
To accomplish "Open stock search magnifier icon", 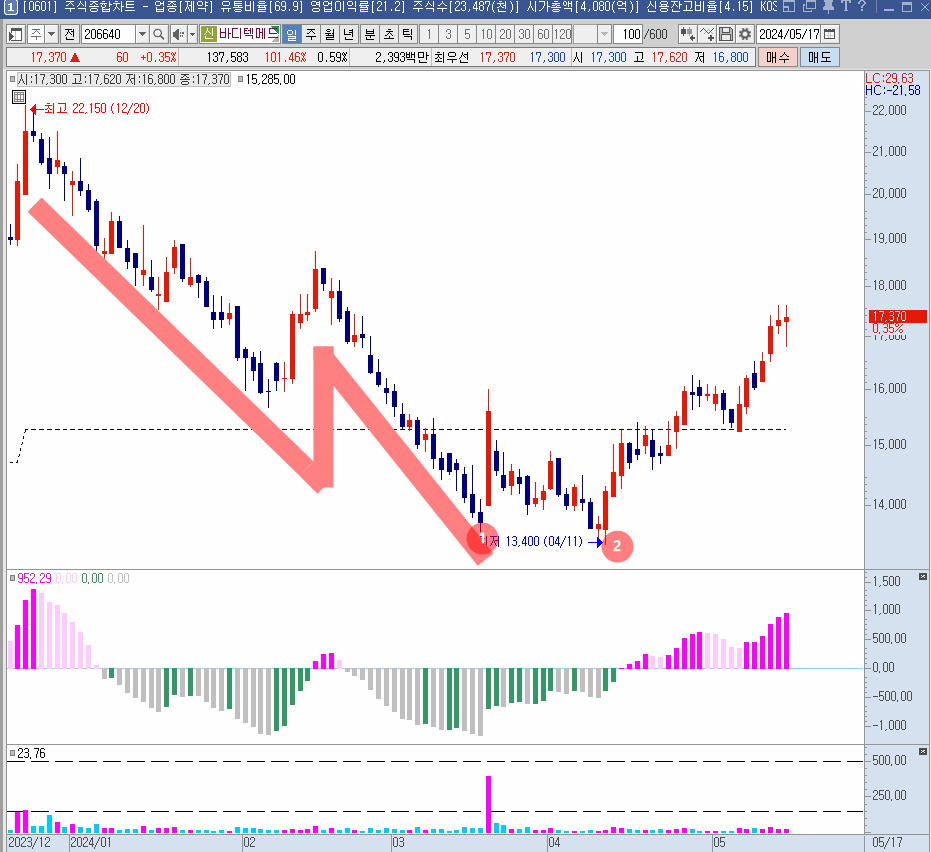I will tap(159, 34).
